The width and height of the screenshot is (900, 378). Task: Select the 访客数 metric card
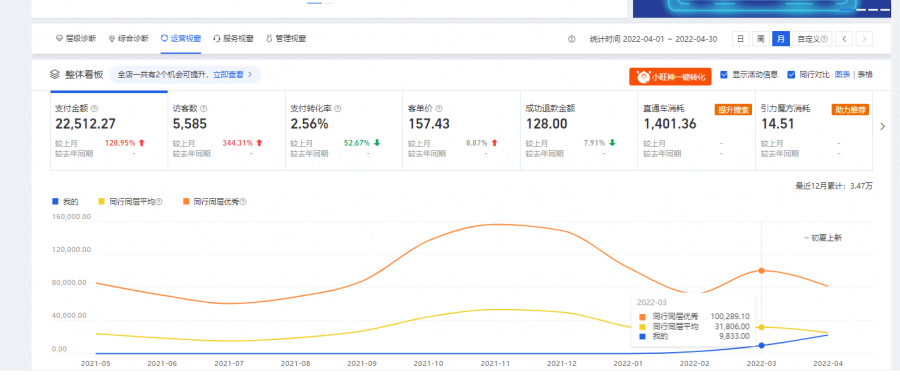coord(227,131)
